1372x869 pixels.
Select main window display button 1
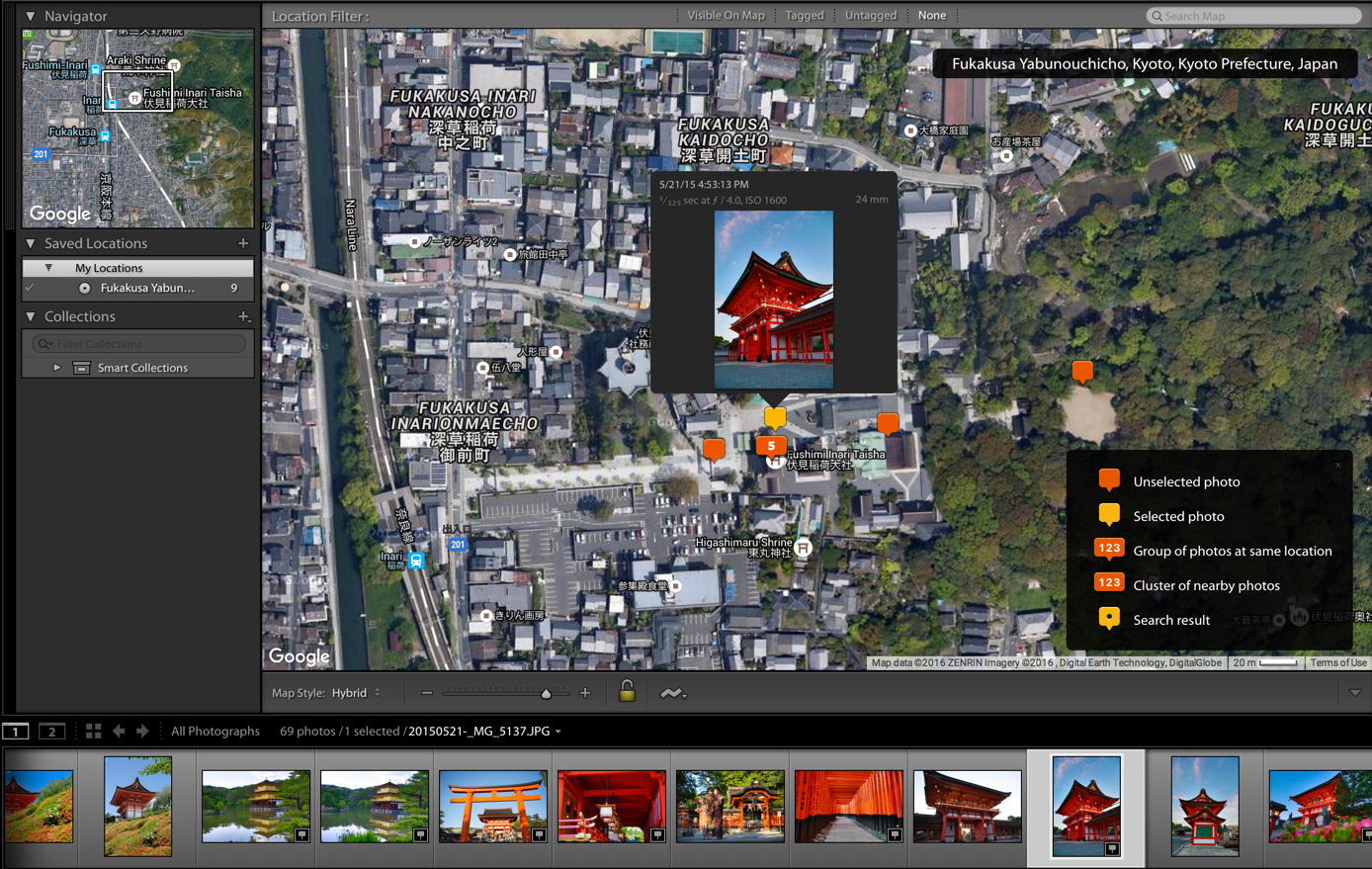point(16,731)
